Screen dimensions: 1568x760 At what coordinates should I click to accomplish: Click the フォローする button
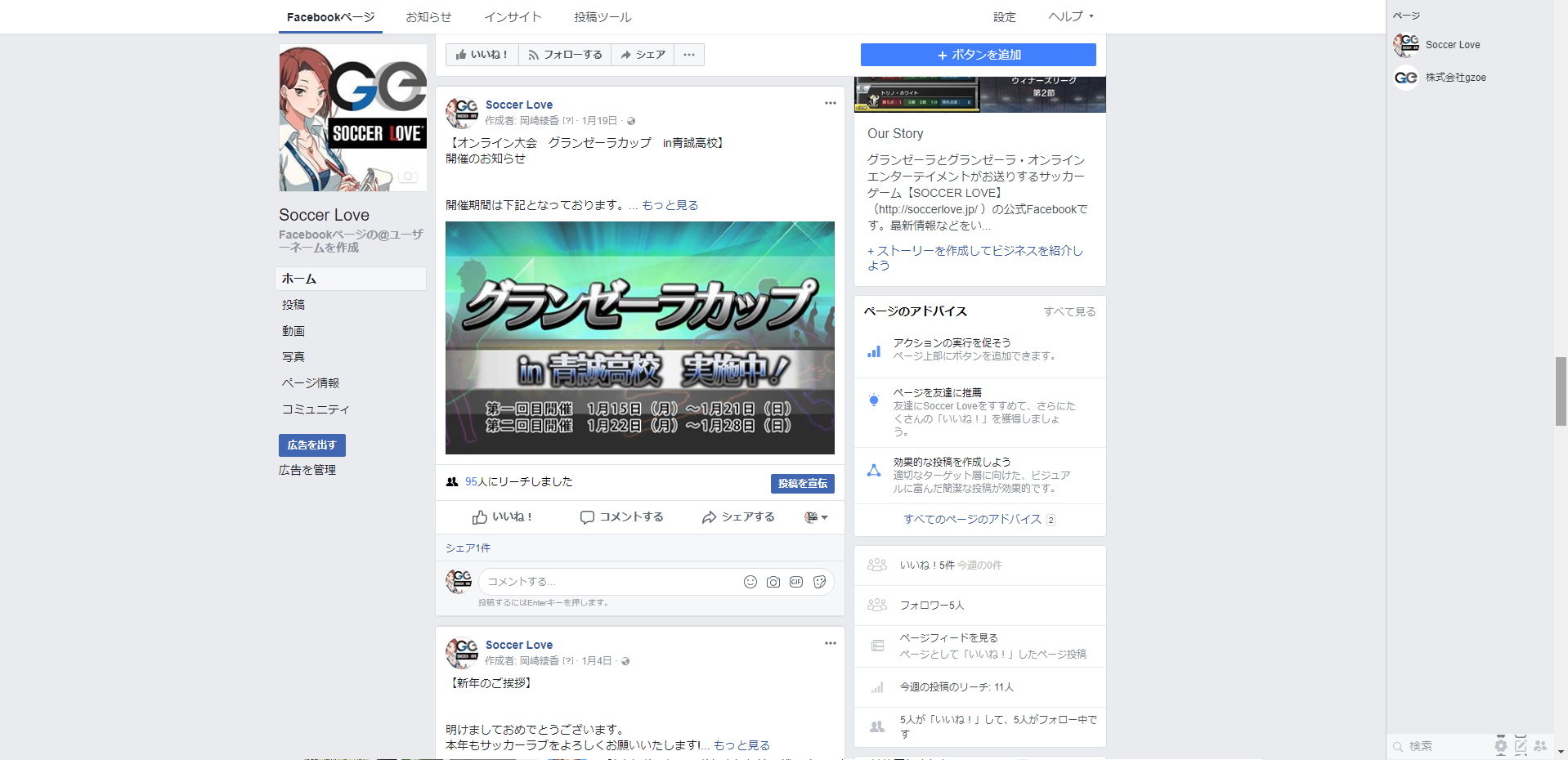[565, 55]
